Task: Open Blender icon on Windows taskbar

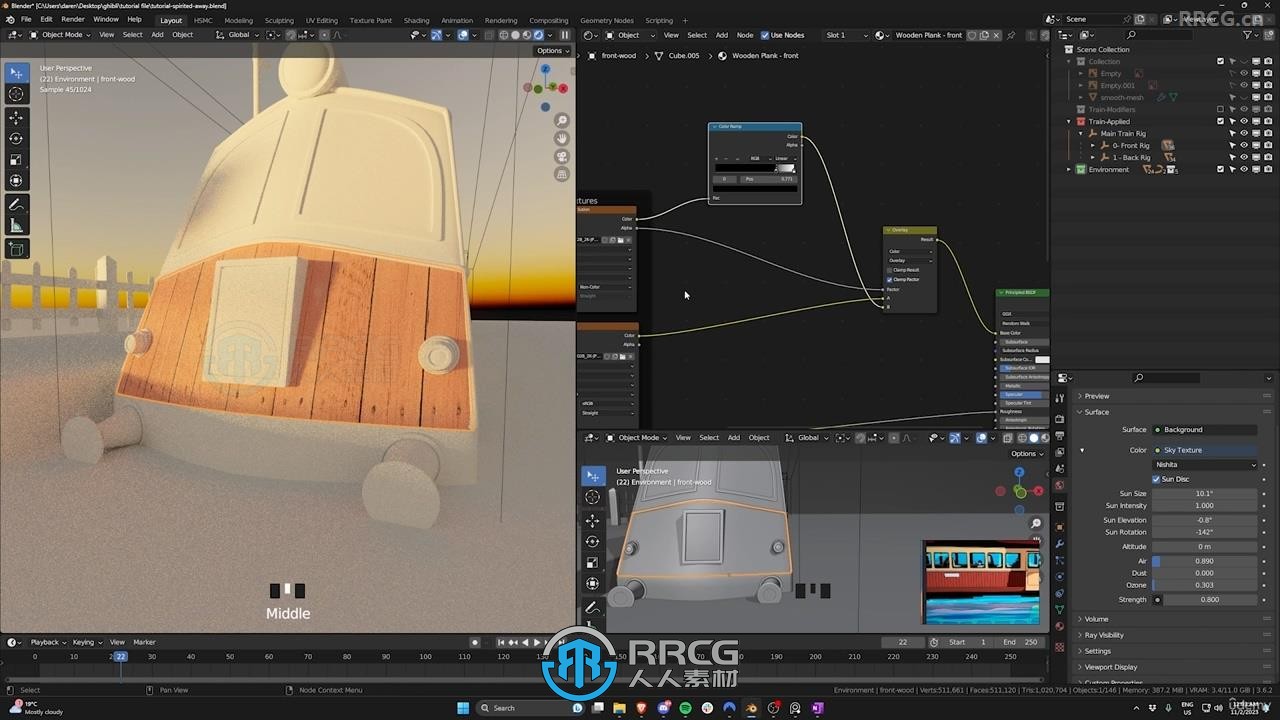Action: [751, 708]
